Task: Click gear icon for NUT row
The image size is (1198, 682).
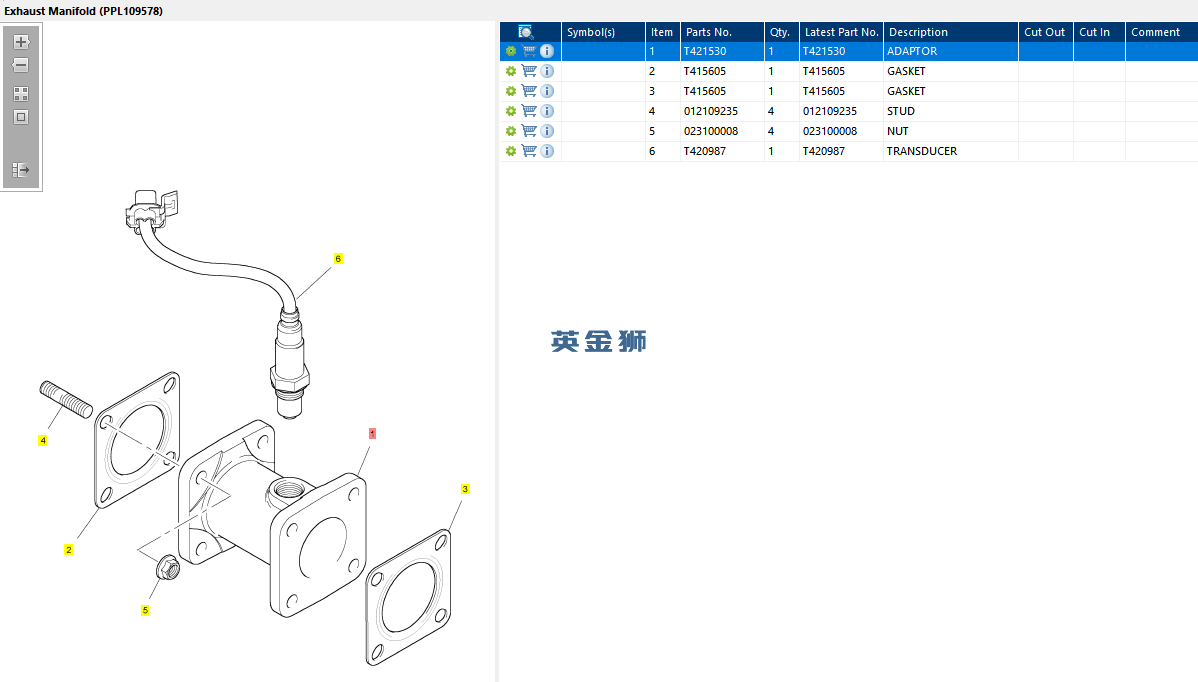Action: click(x=511, y=131)
